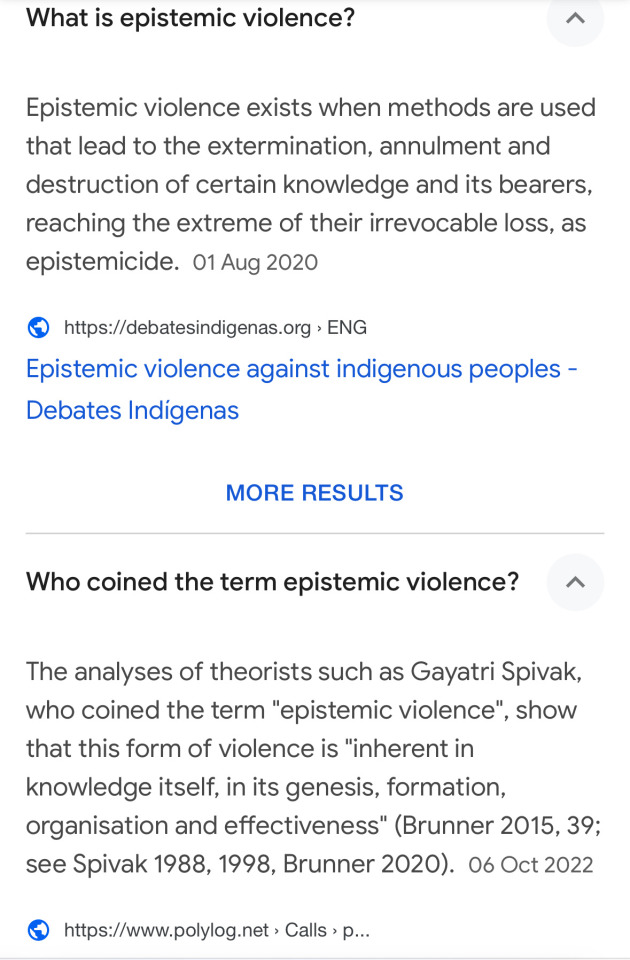Click the 01 Aug 2020 date
Viewport: 630px width, 960px height.
(x=255, y=263)
